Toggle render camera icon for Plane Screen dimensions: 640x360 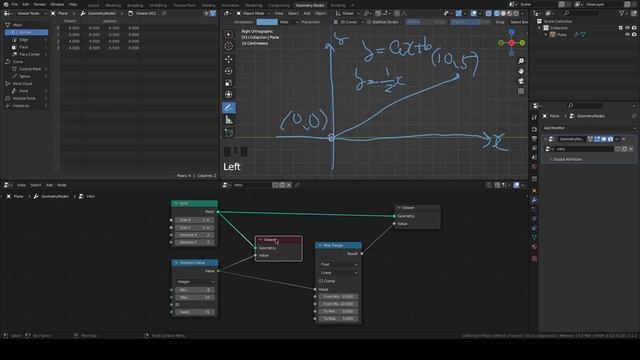point(634,35)
